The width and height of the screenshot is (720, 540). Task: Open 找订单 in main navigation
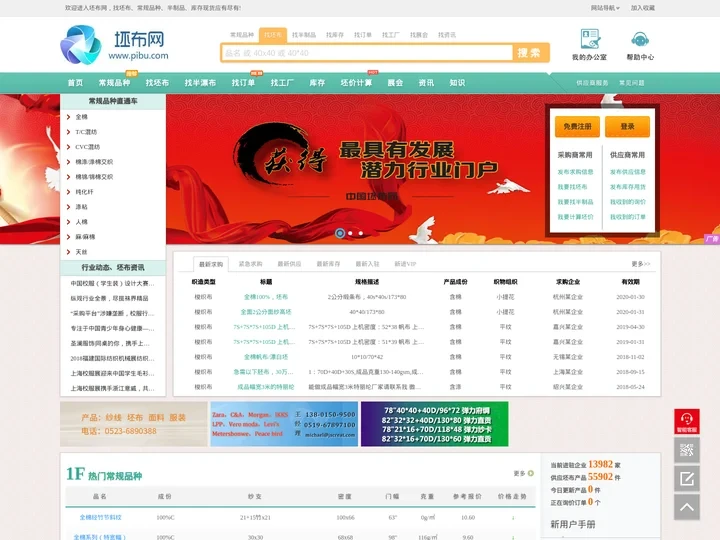(x=243, y=83)
